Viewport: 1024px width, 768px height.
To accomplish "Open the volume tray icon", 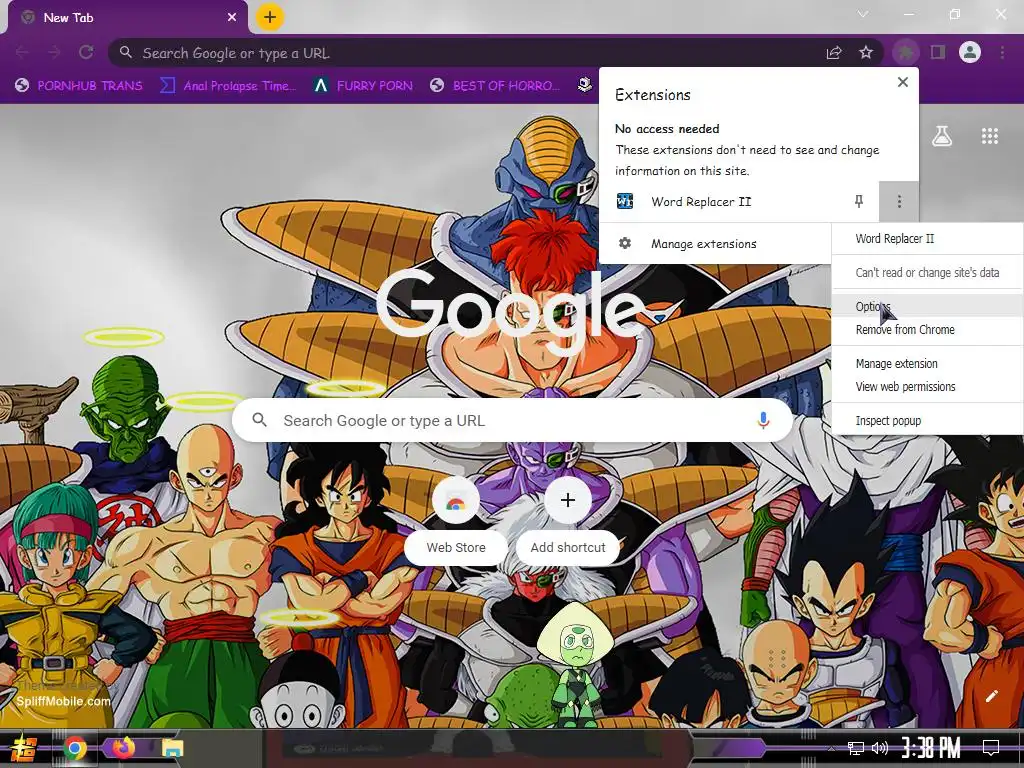I will (880, 748).
